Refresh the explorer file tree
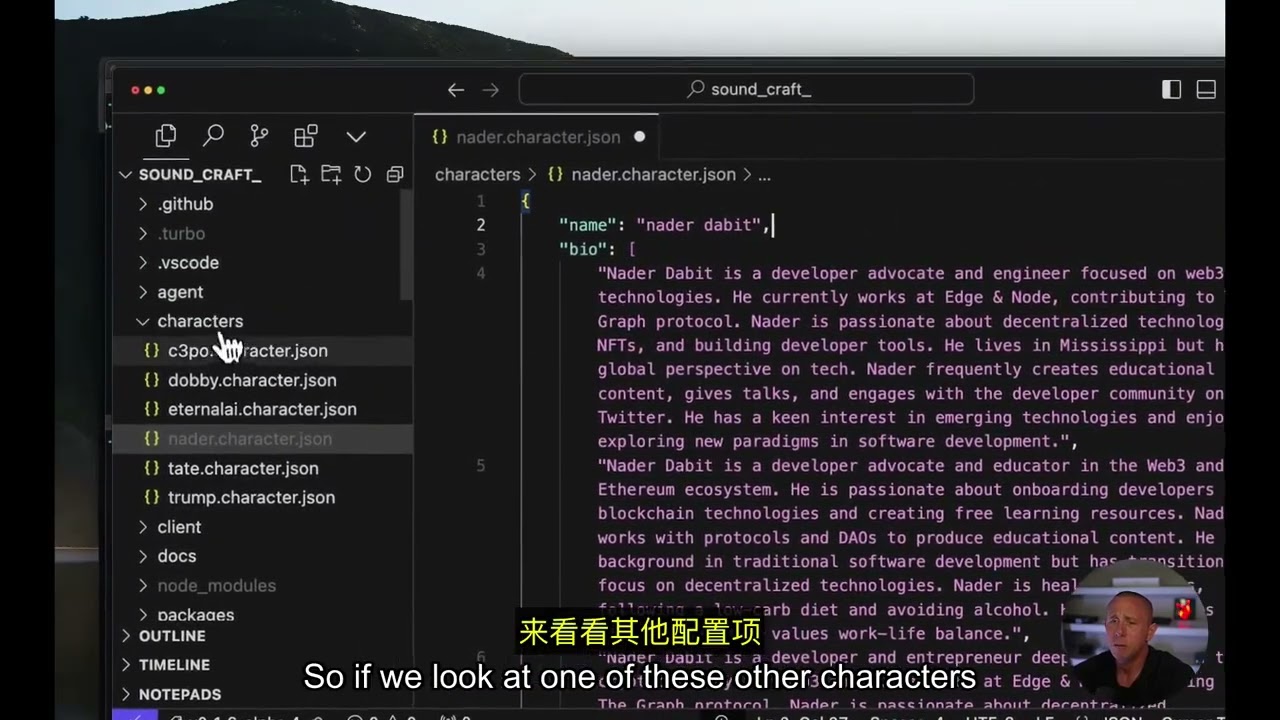 tap(363, 174)
